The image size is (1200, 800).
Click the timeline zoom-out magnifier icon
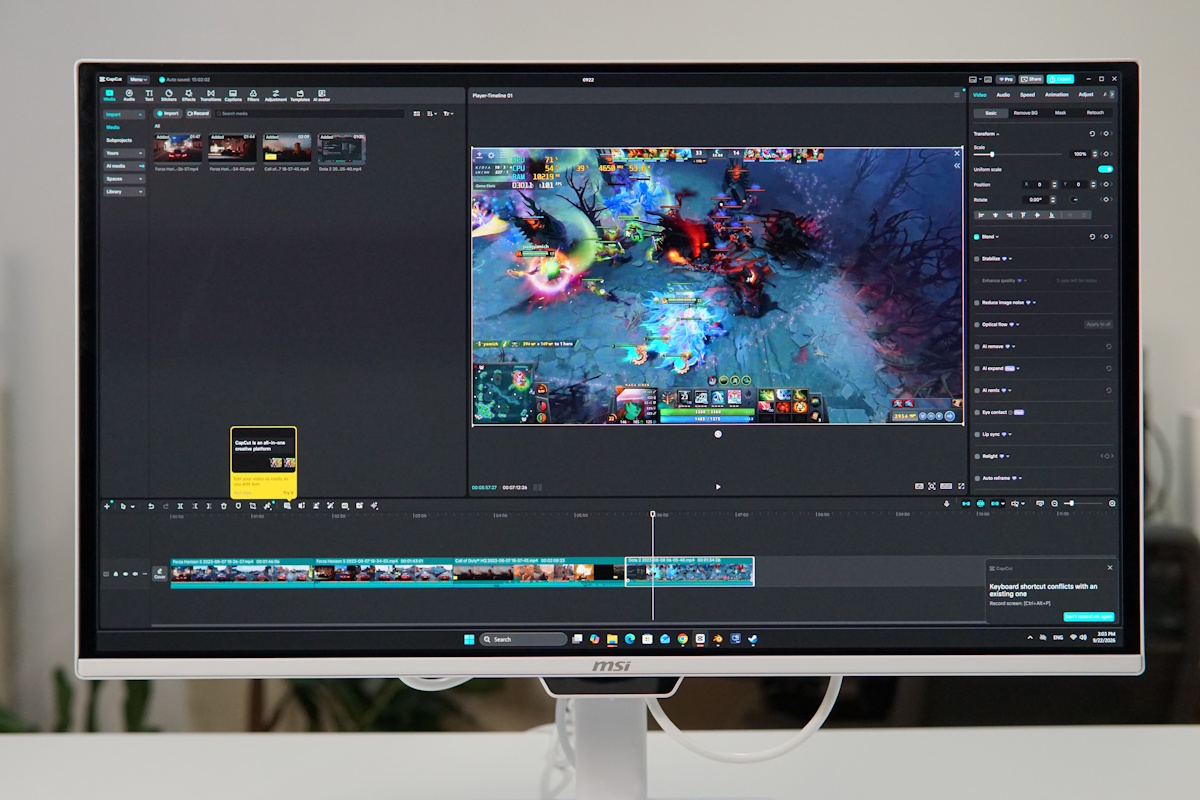(1054, 503)
